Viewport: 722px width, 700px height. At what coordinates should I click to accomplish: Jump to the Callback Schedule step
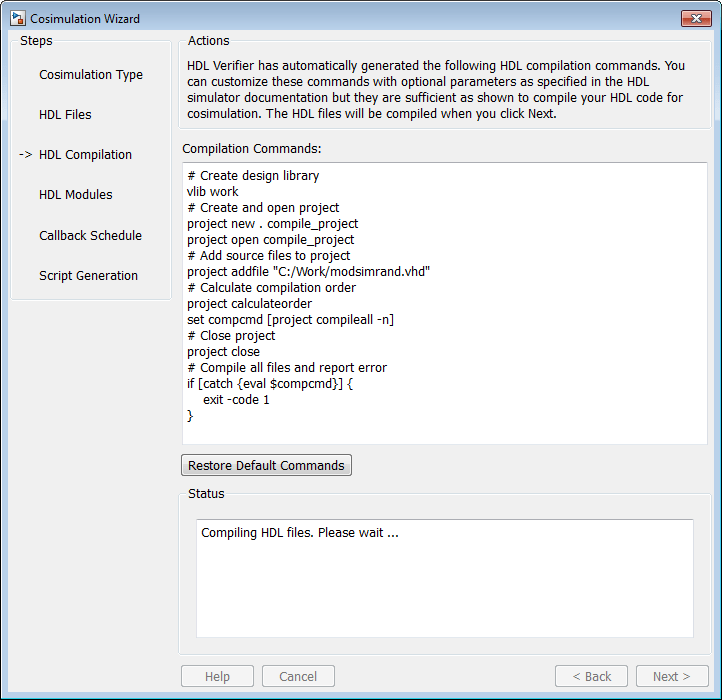90,236
